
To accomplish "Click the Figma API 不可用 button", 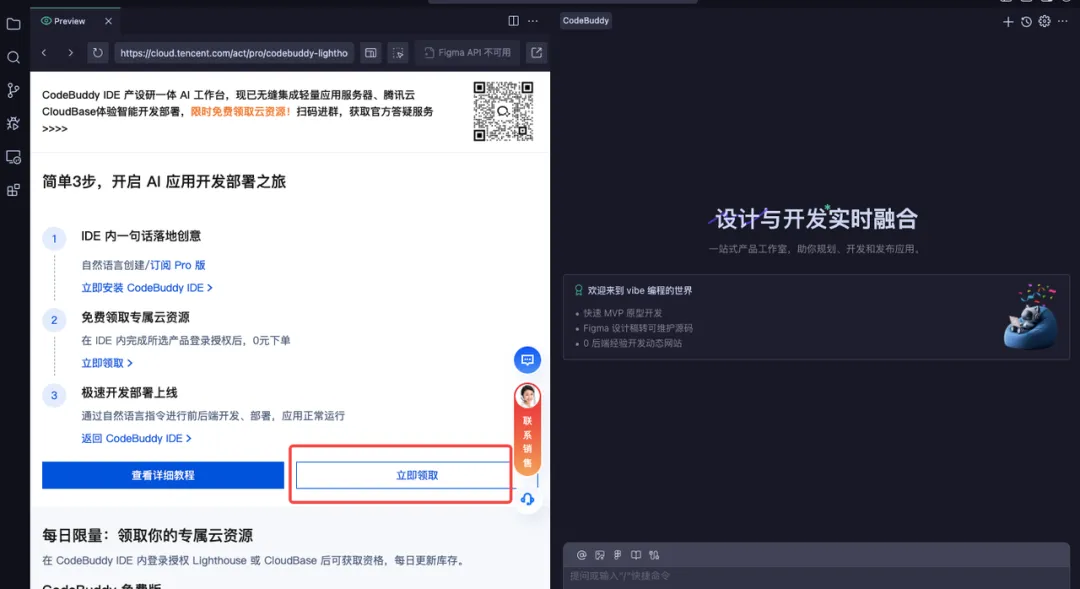I will [468, 52].
